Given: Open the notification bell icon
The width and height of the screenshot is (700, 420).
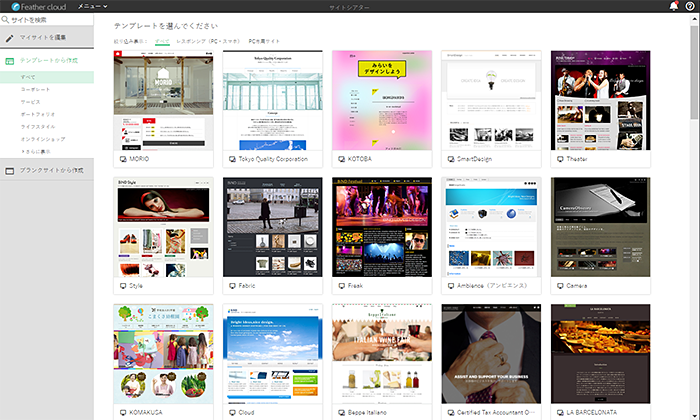Looking at the screenshot, I should pos(673,6).
